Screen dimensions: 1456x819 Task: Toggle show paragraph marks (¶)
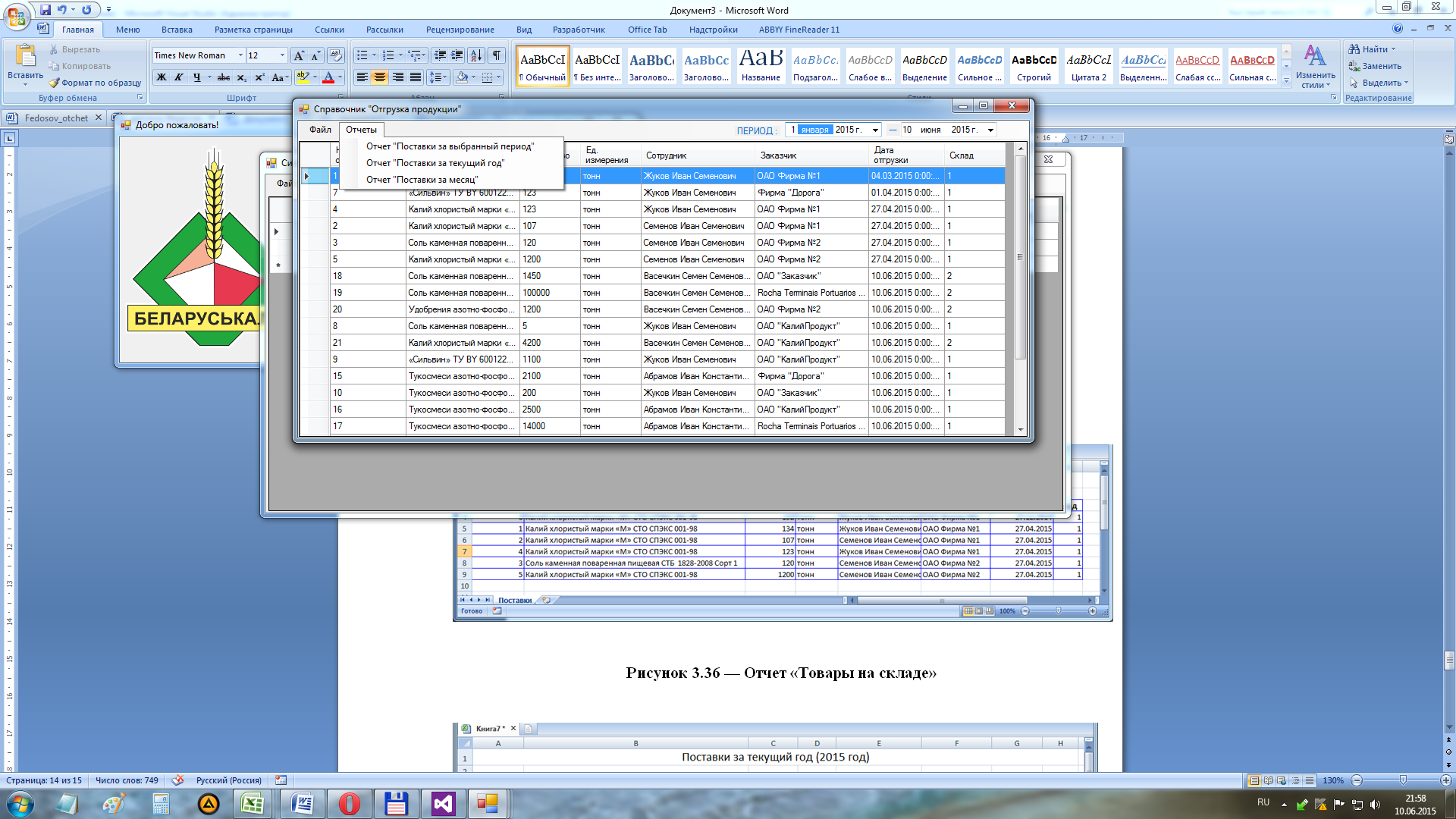pyautogui.click(x=497, y=55)
